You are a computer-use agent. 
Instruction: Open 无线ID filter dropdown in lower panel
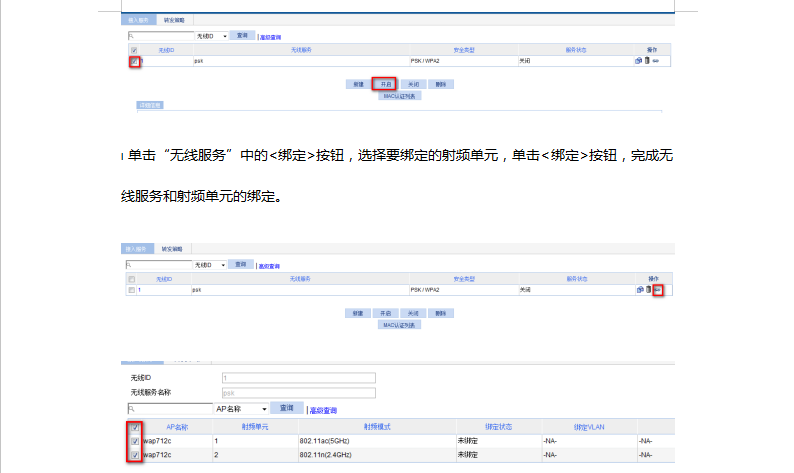point(210,265)
